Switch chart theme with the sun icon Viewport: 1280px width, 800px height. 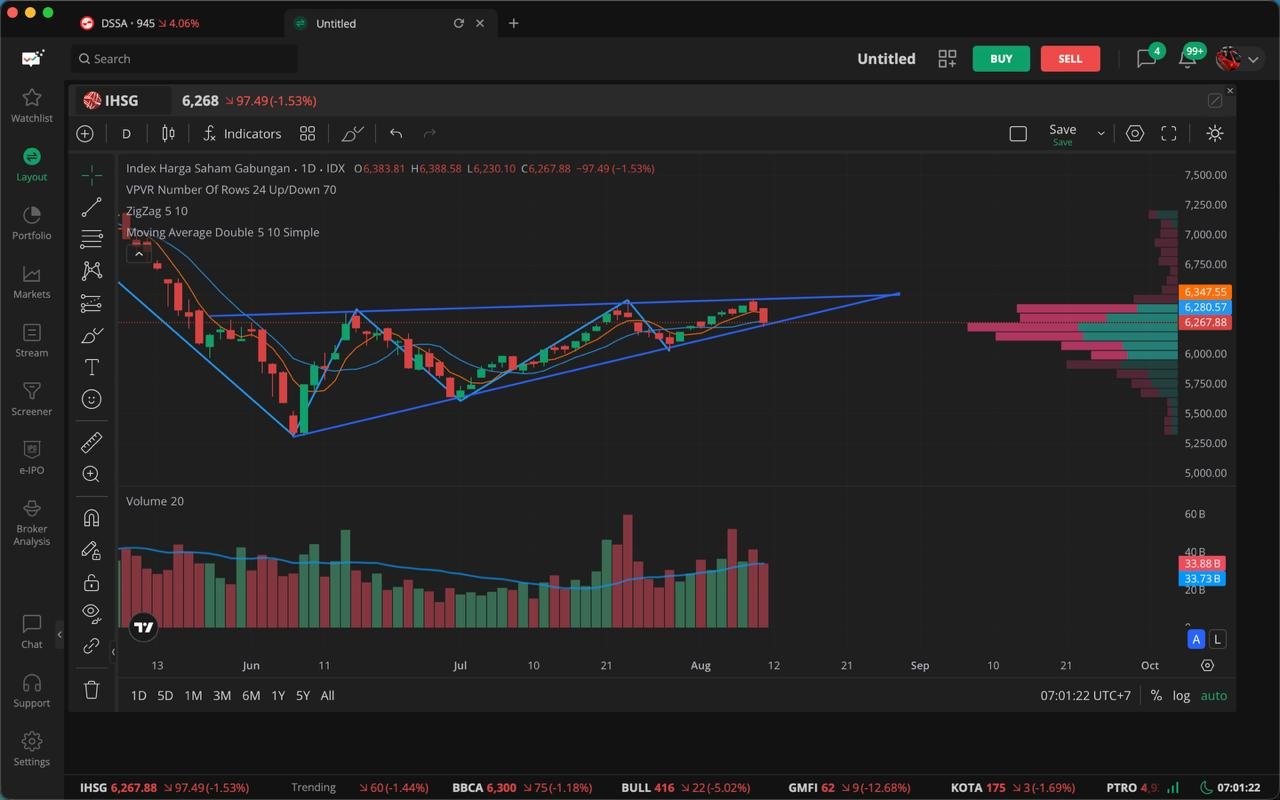pyautogui.click(x=1214, y=134)
